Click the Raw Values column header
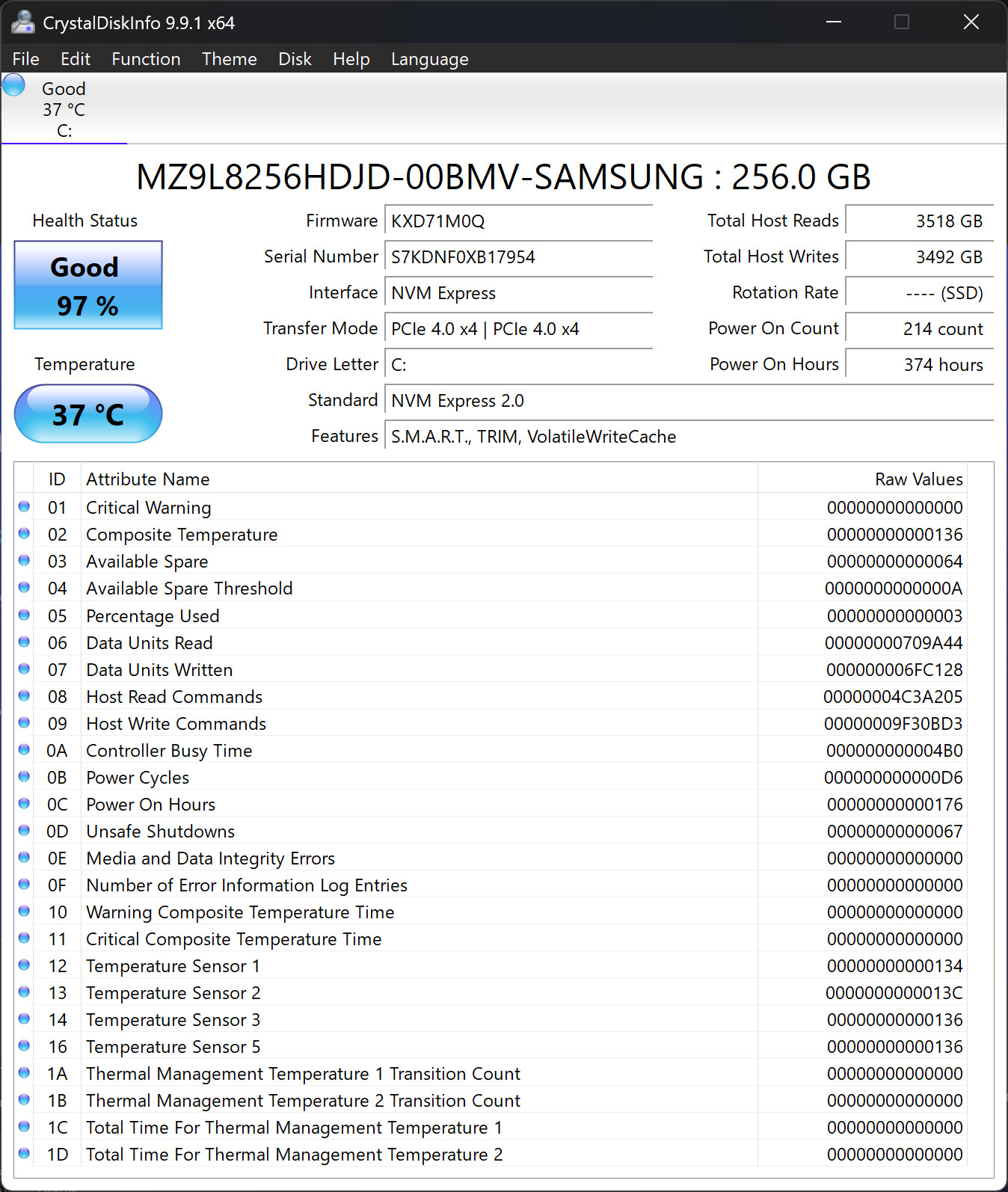The height and width of the screenshot is (1192, 1008). tap(862, 479)
